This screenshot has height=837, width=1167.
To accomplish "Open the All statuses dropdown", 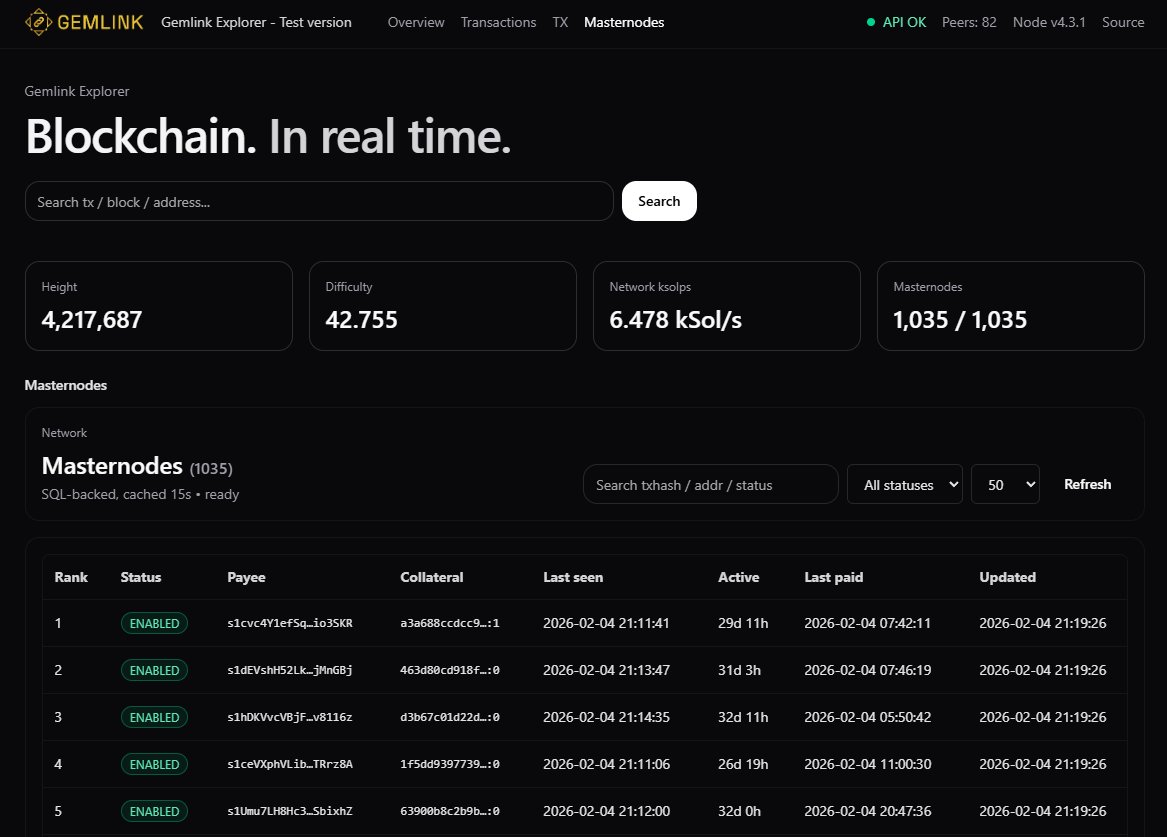I will (x=904, y=484).
